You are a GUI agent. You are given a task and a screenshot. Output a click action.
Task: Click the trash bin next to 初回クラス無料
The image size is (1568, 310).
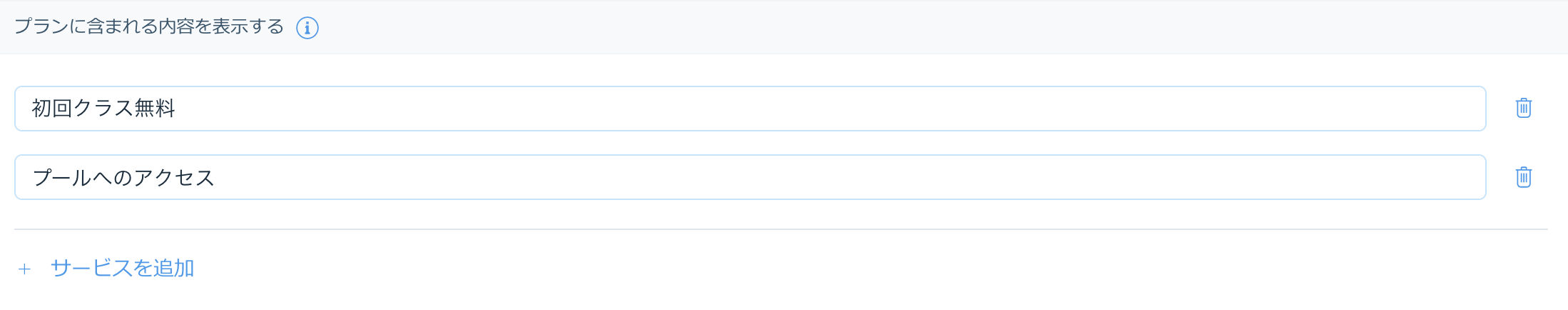tap(1523, 108)
